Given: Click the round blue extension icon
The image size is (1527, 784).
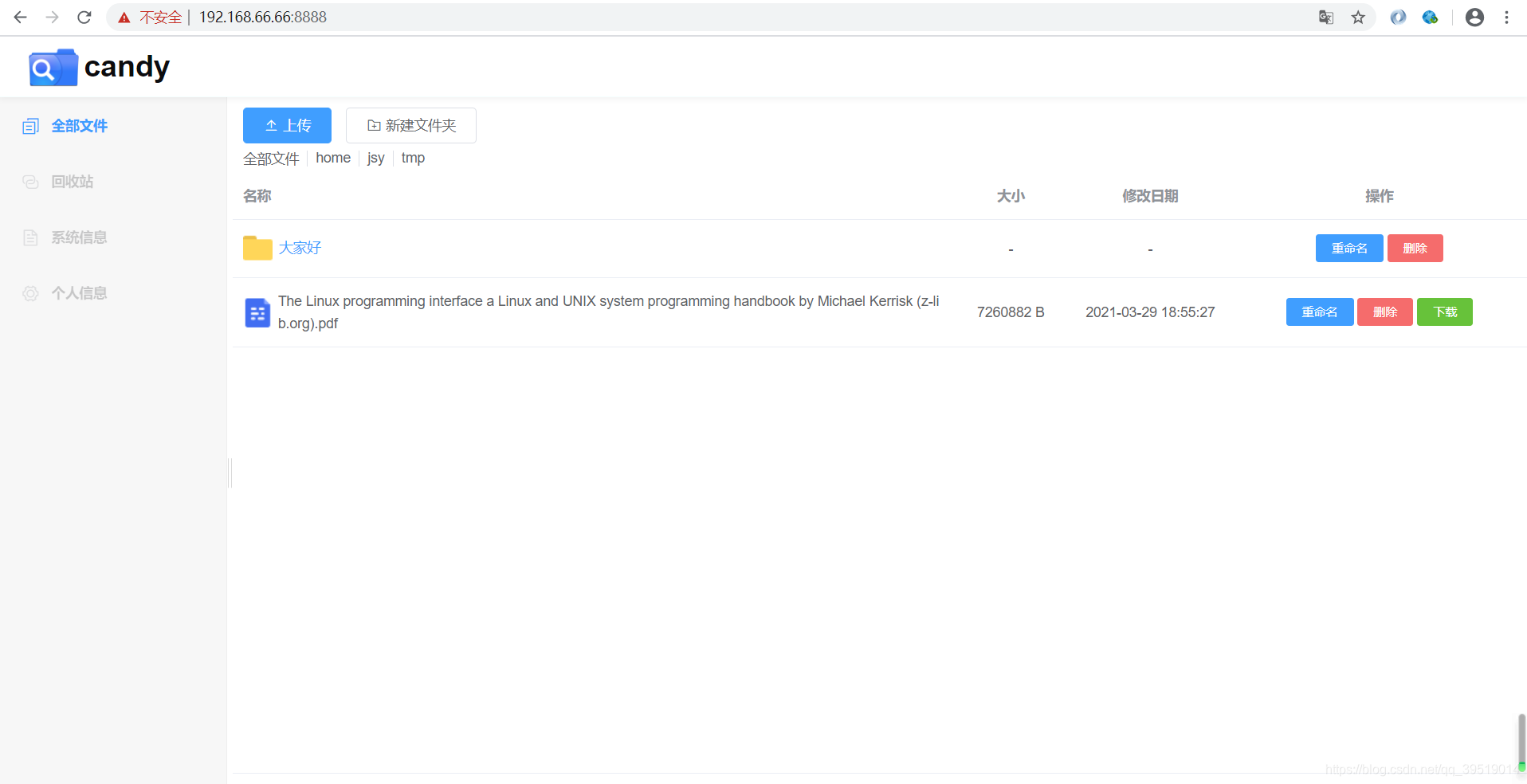Looking at the screenshot, I should [x=1398, y=17].
